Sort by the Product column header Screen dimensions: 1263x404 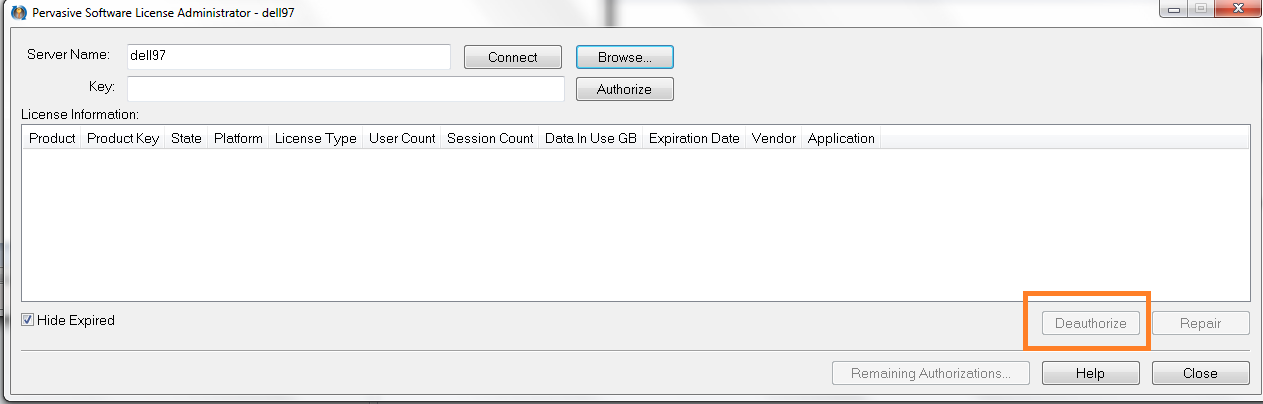coord(52,139)
